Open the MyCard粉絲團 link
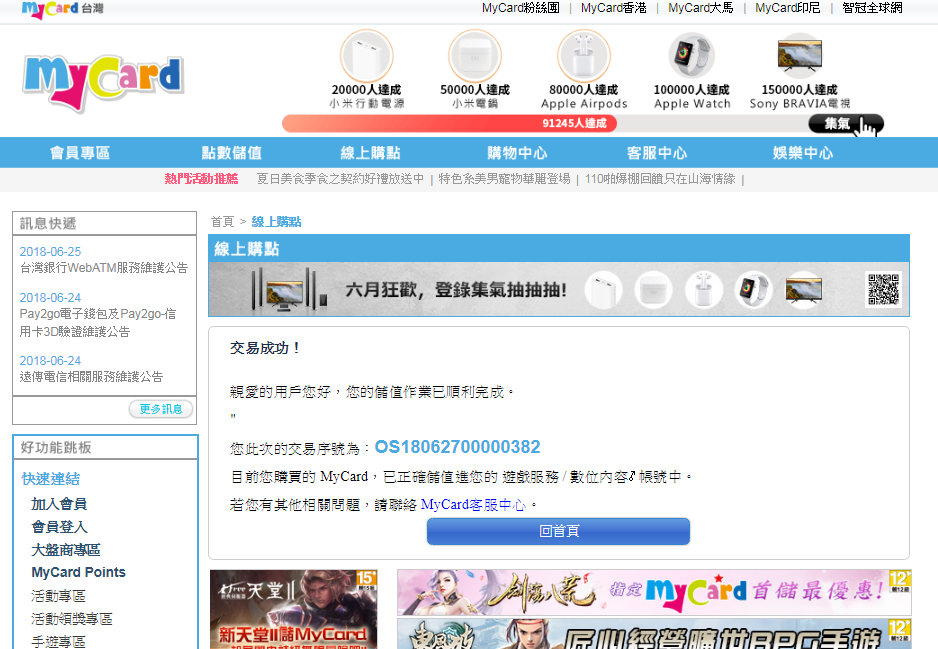The width and height of the screenshot is (938, 649). point(520,8)
